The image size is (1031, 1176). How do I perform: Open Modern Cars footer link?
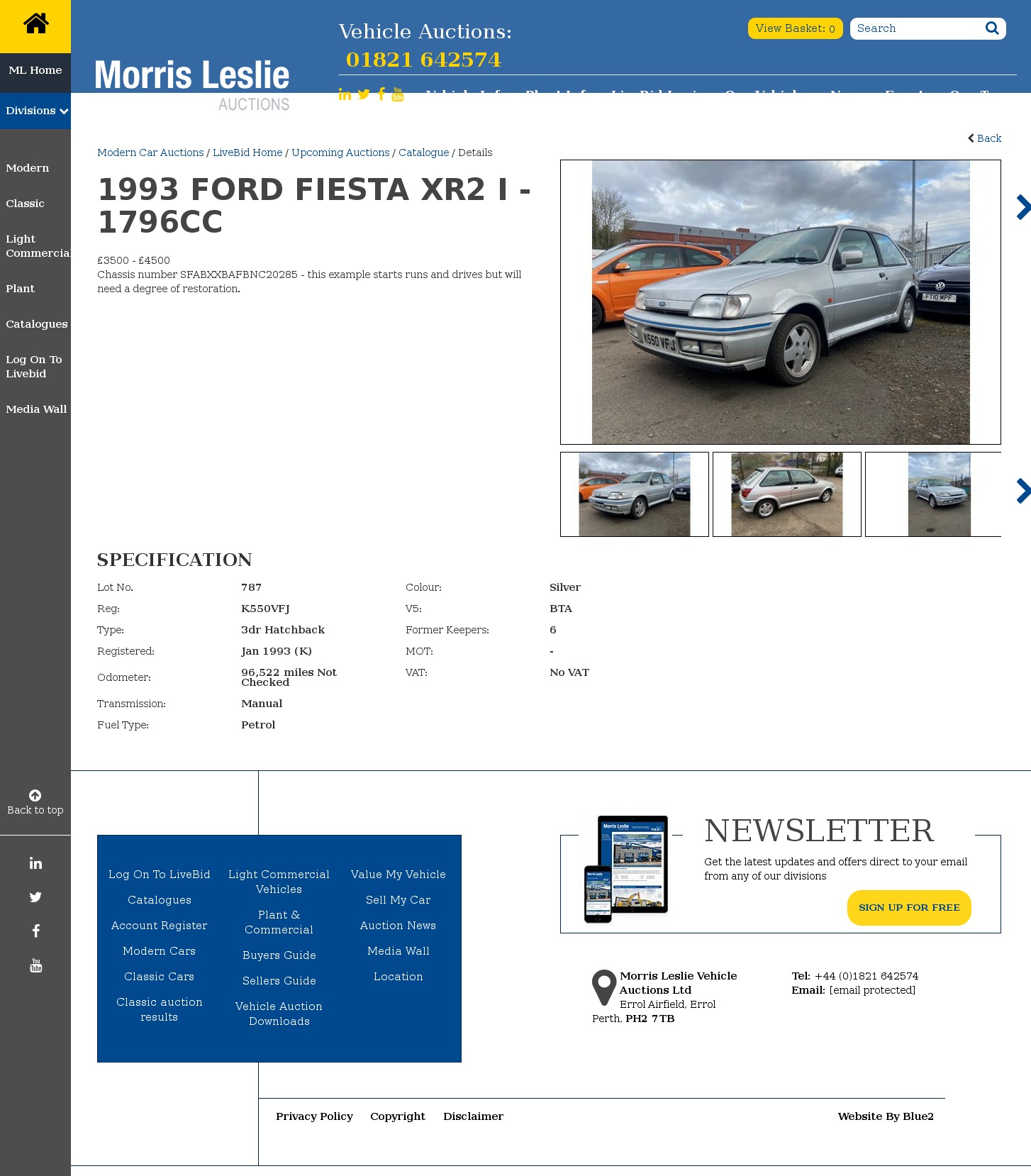(160, 951)
